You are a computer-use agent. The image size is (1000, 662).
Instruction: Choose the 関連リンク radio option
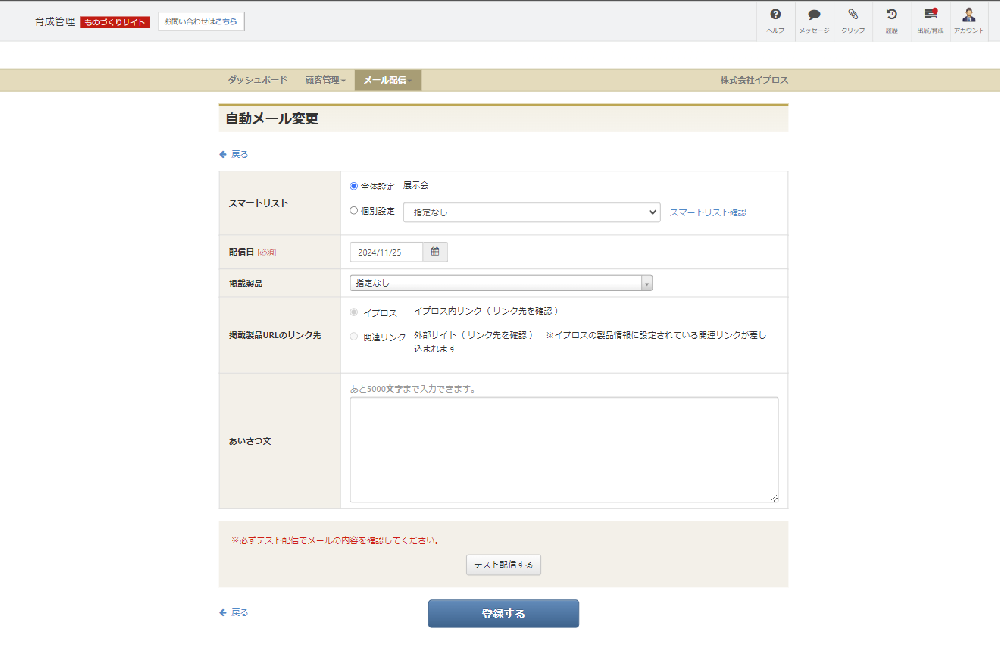354,337
